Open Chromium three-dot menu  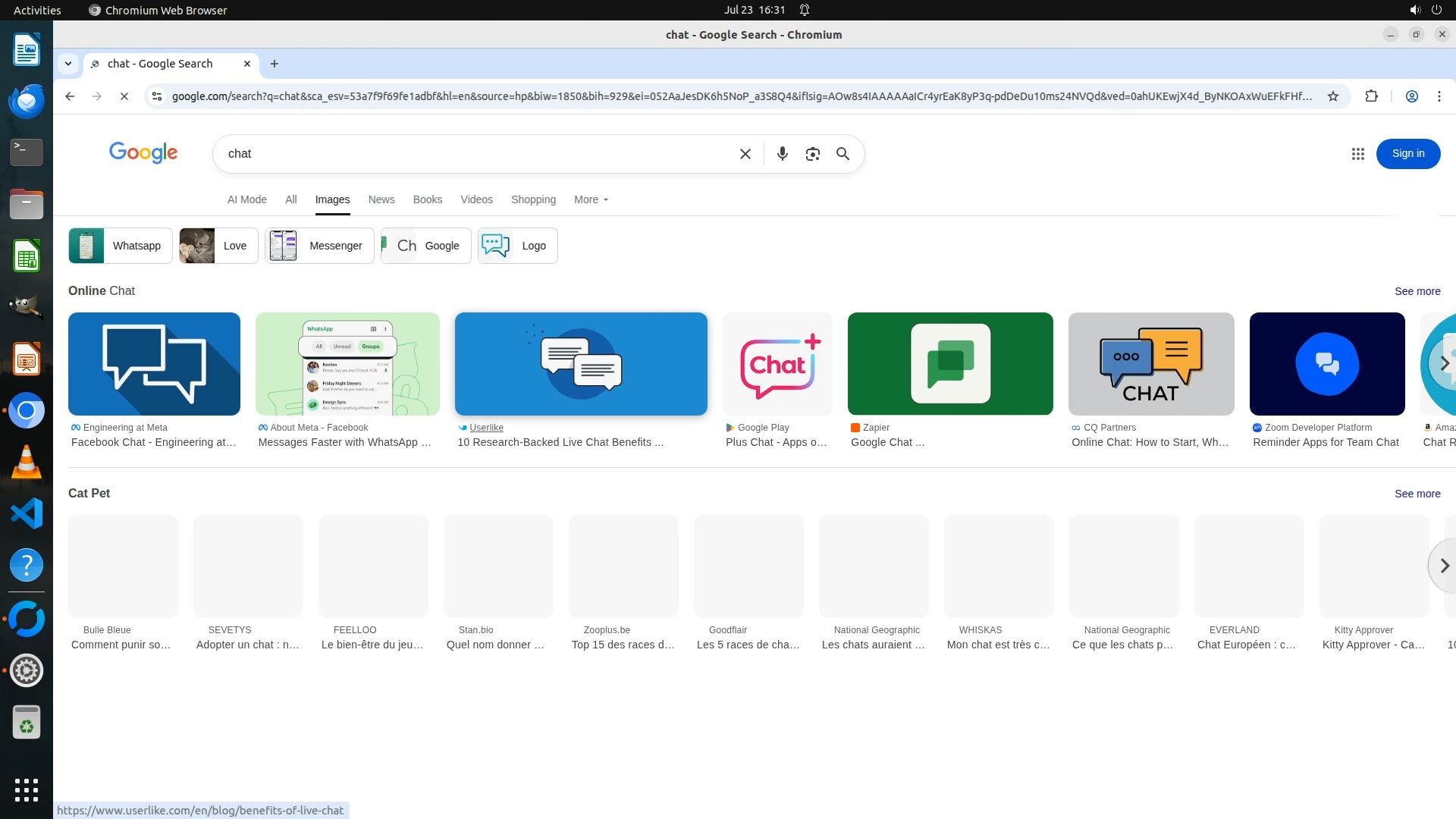point(1439,96)
